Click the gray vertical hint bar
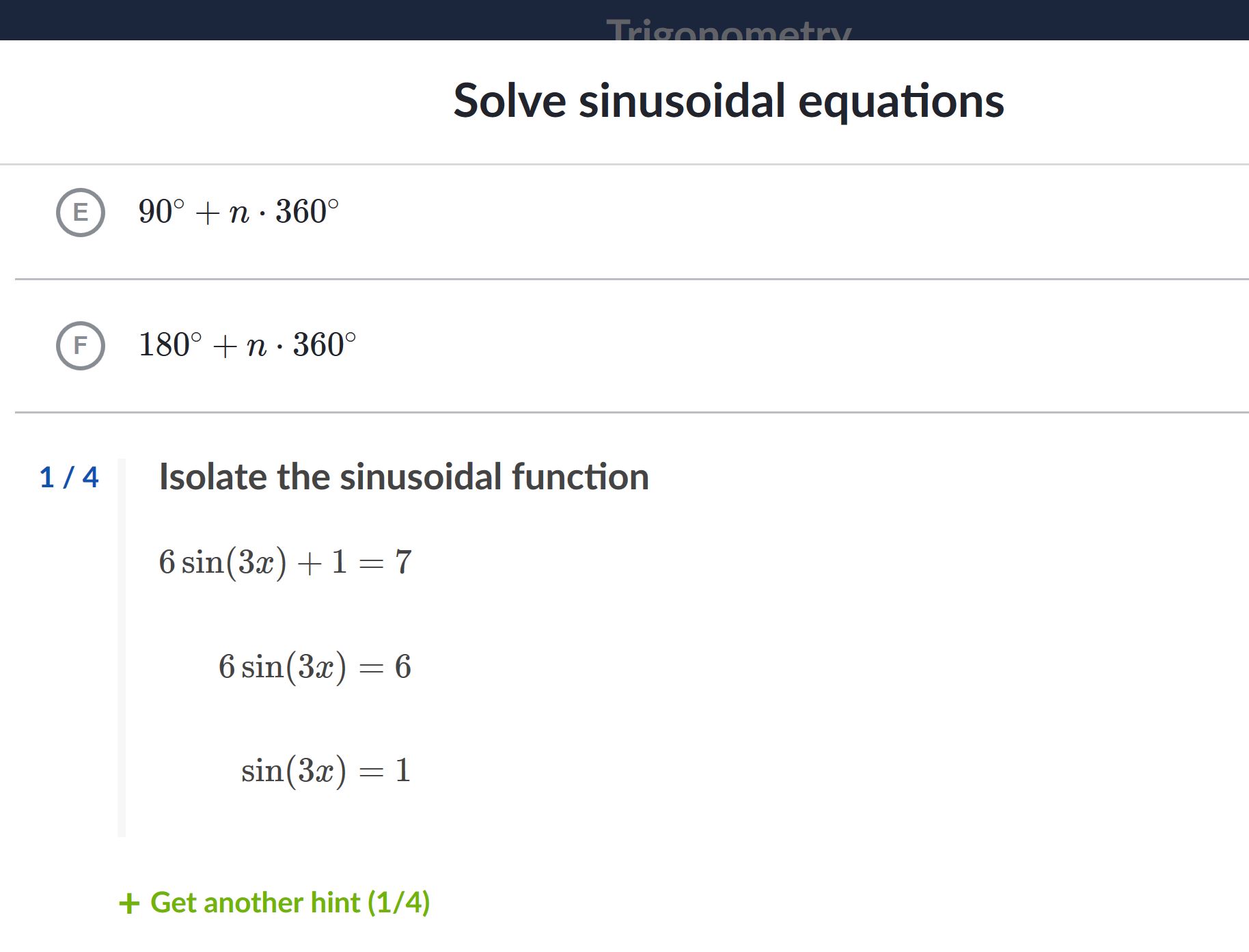This screenshot has width=1249, height=952. tap(122, 648)
